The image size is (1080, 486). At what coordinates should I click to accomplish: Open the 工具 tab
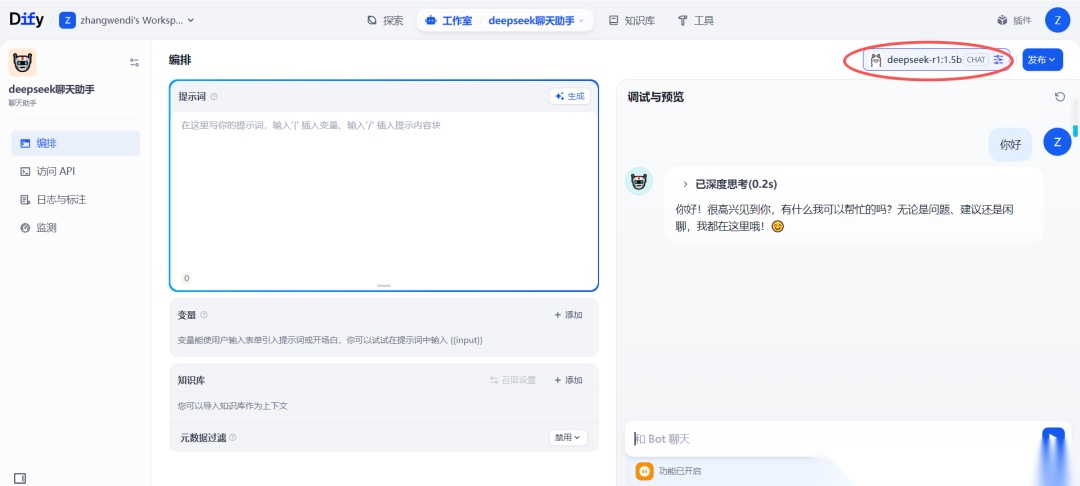click(x=696, y=21)
